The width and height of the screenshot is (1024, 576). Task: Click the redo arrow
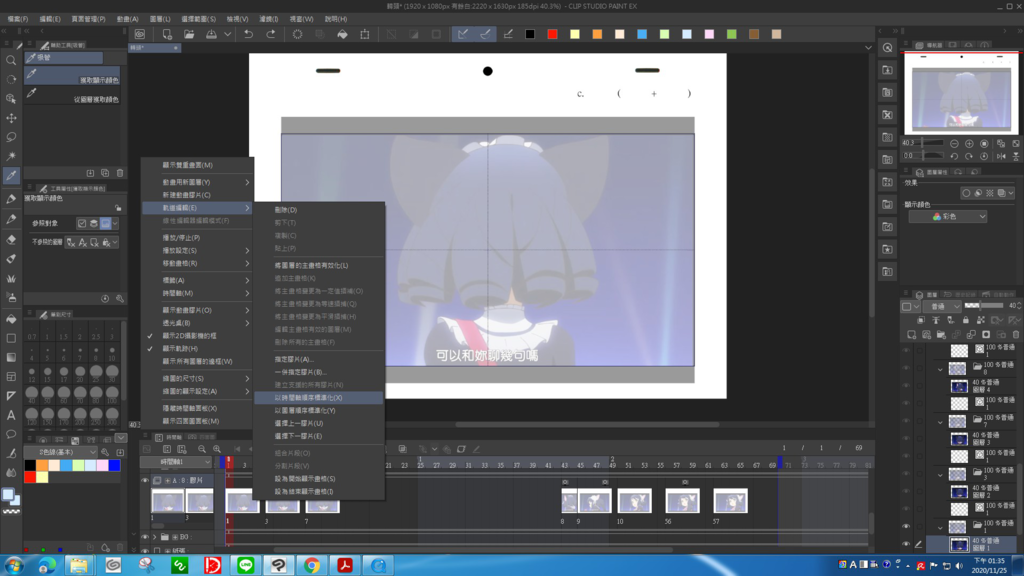point(270,34)
